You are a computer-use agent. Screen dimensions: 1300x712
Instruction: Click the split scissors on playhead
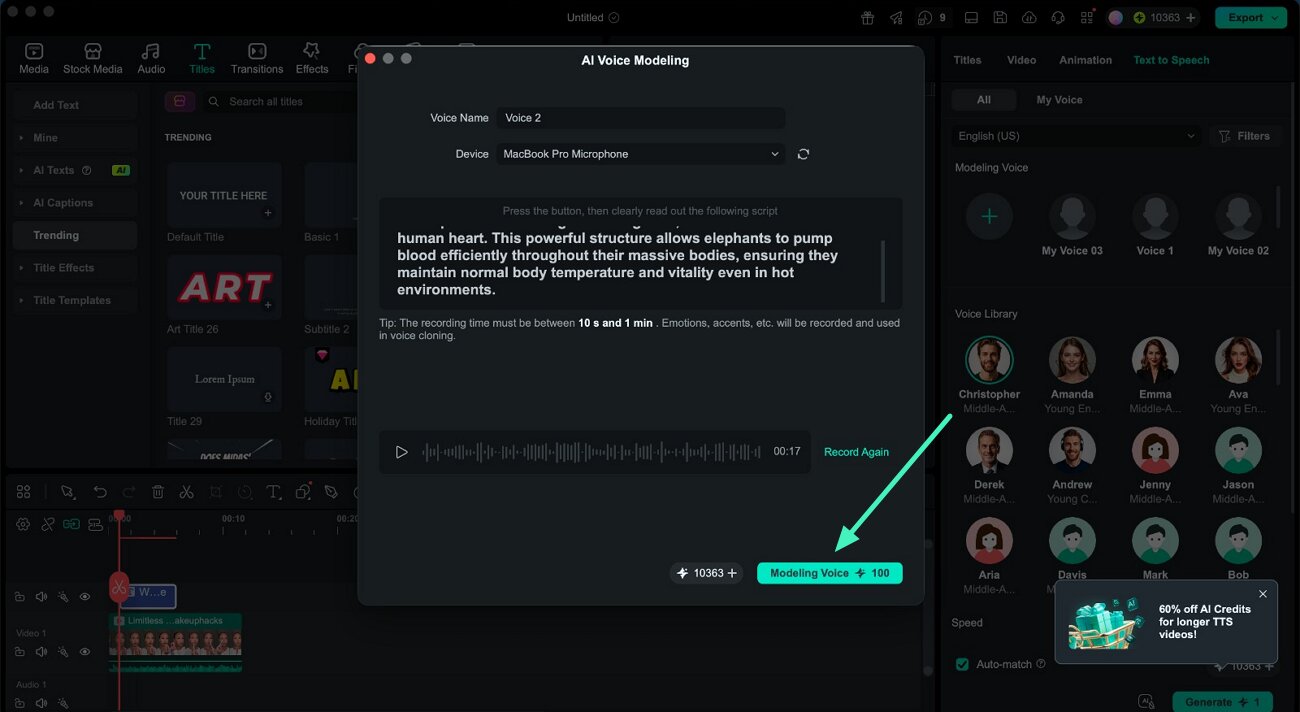(119, 587)
